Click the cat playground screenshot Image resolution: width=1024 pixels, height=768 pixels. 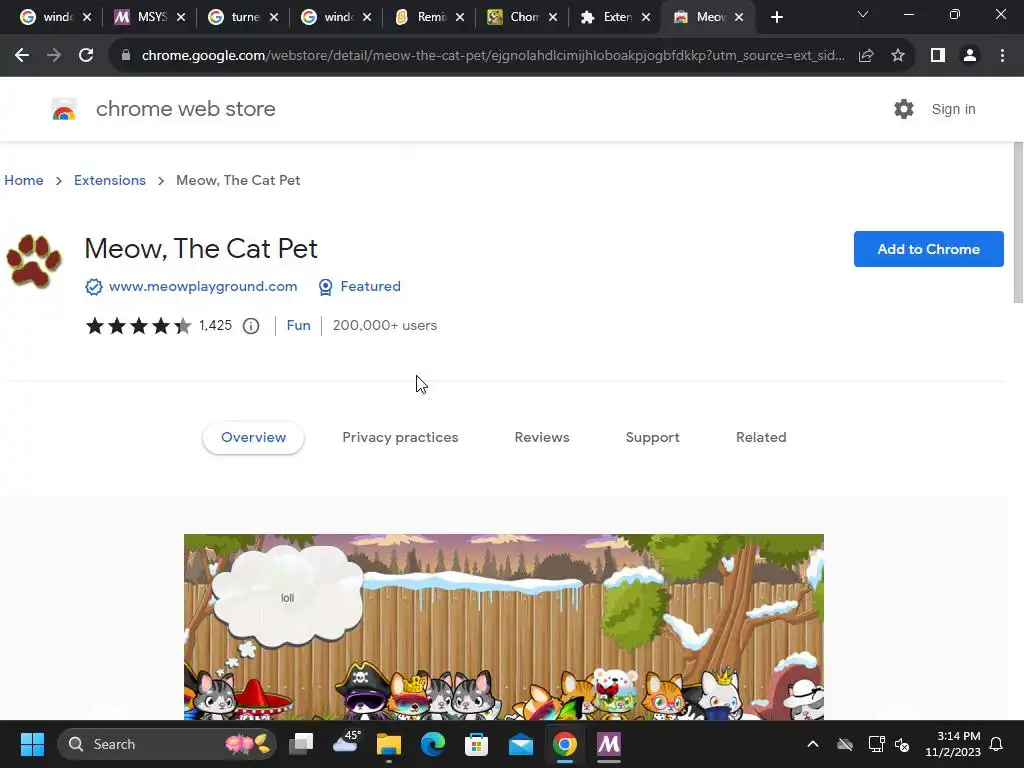click(x=504, y=627)
